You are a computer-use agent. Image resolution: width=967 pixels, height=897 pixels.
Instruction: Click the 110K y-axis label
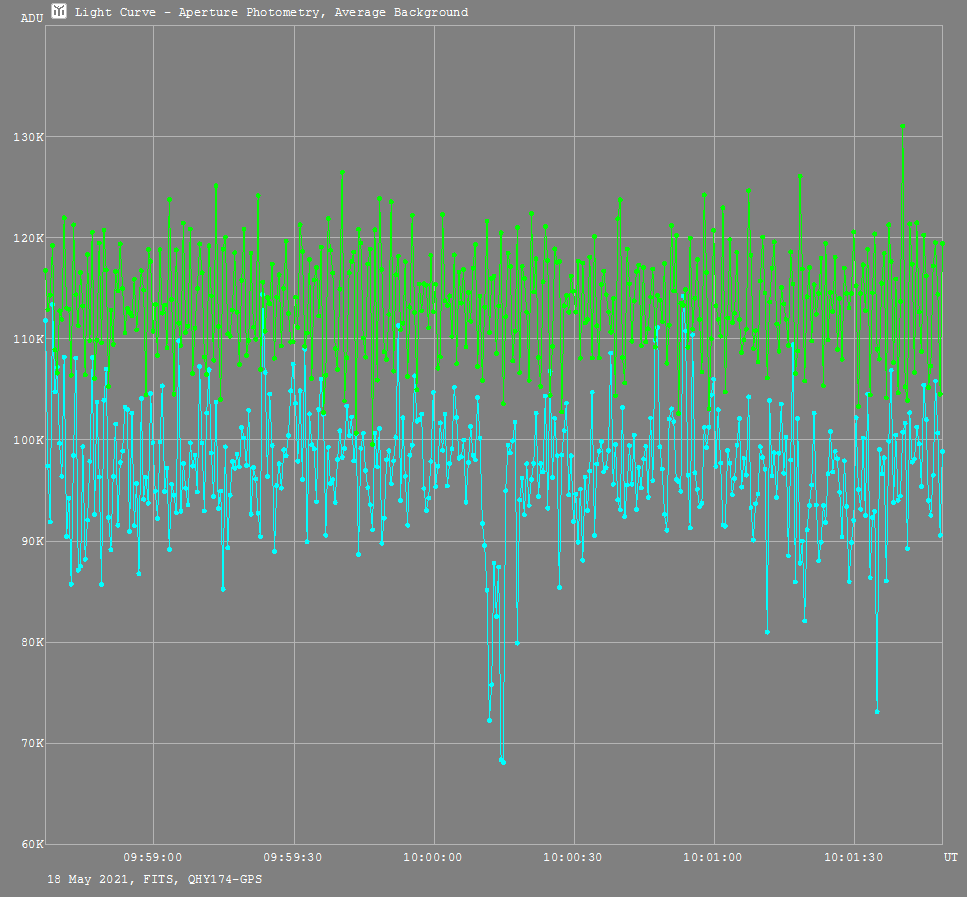(x=28, y=339)
